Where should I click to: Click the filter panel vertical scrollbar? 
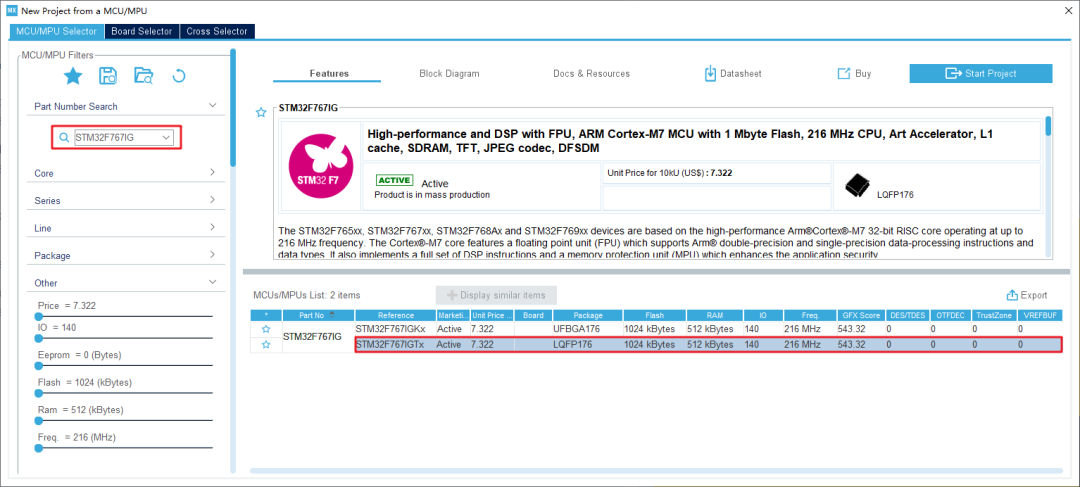pos(233,107)
